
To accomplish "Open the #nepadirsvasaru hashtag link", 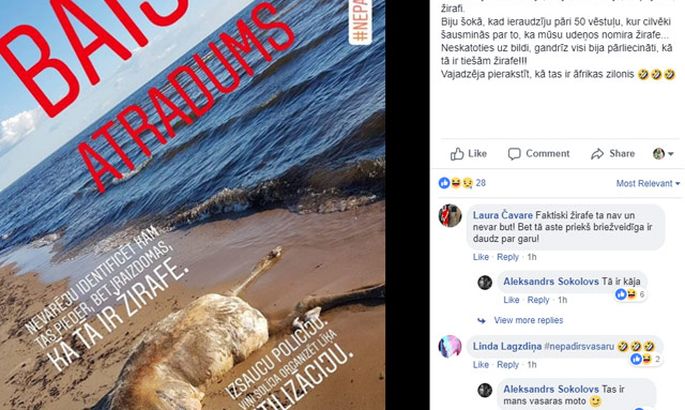I will click(579, 347).
